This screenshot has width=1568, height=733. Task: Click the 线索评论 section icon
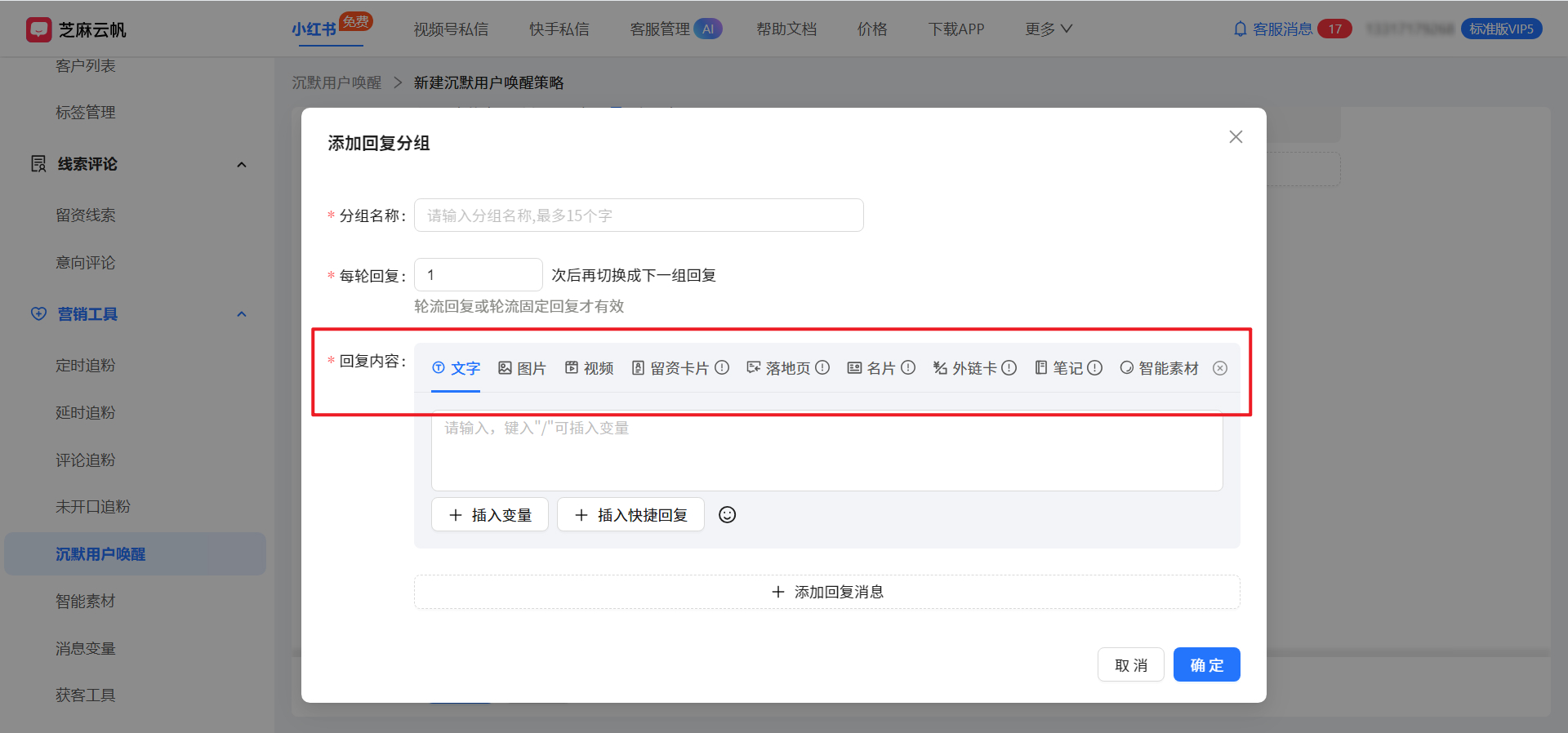point(38,164)
